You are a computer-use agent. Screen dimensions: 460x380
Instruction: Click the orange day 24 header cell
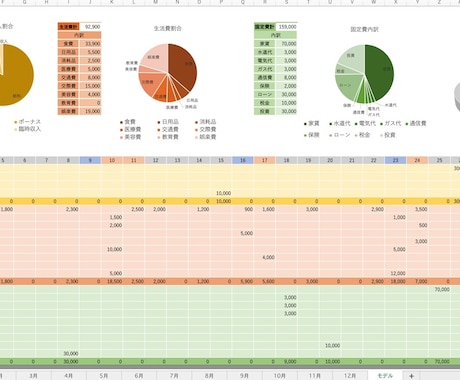(417, 160)
